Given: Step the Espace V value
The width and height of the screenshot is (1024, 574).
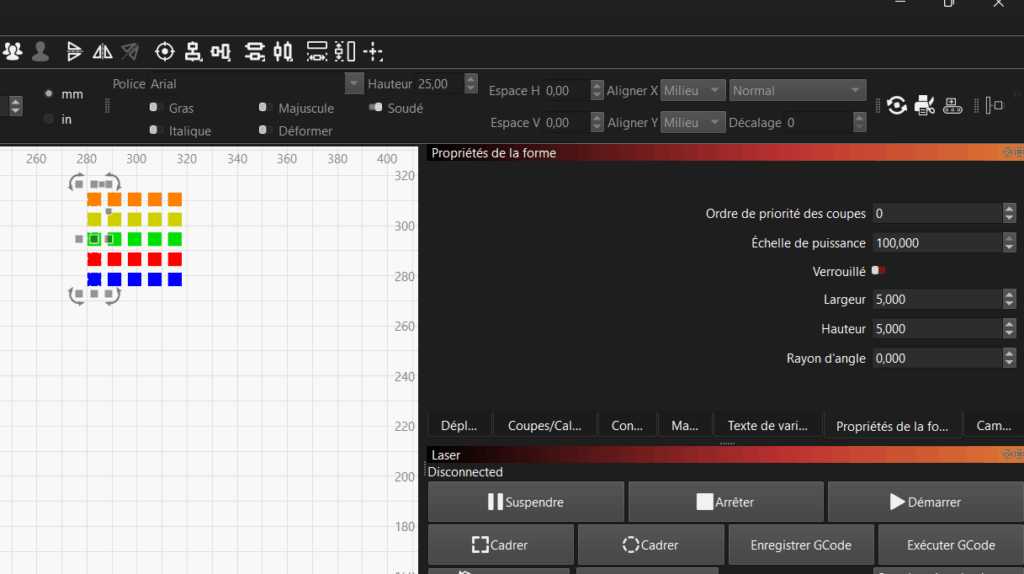Looking at the screenshot, I should tap(596, 122).
